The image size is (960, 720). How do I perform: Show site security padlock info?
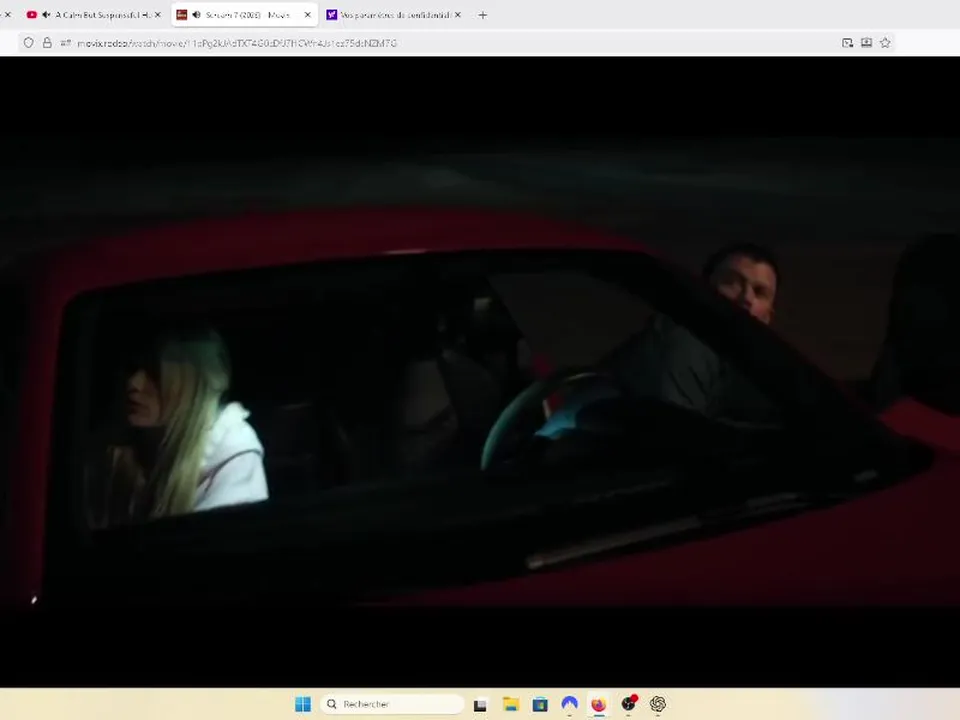click(x=47, y=43)
